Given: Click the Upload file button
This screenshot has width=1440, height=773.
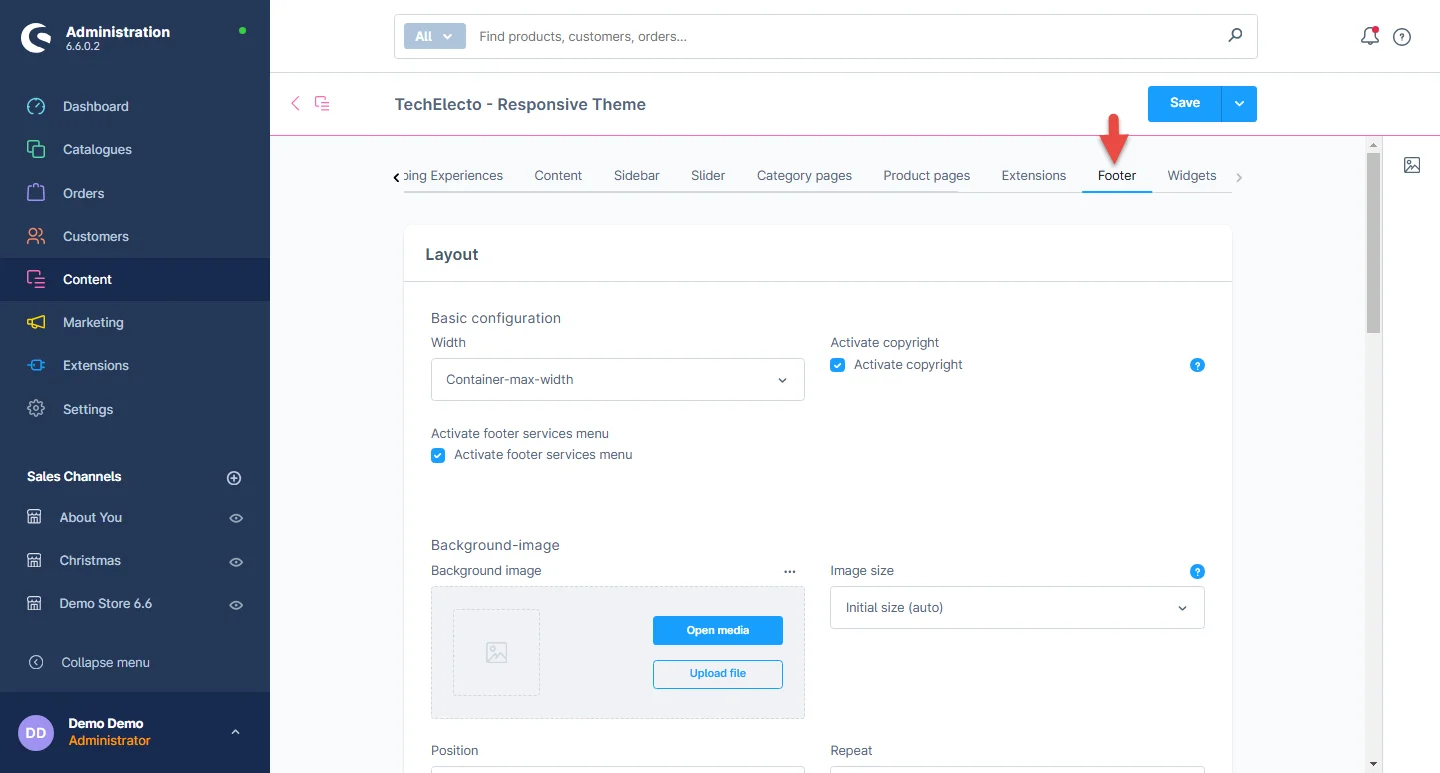Looking at the screenshot, I should 717,674.
